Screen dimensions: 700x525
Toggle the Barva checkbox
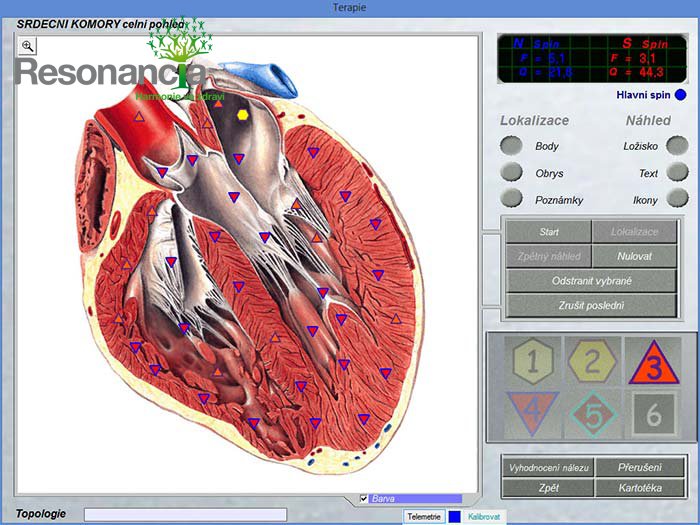[363, 498]
